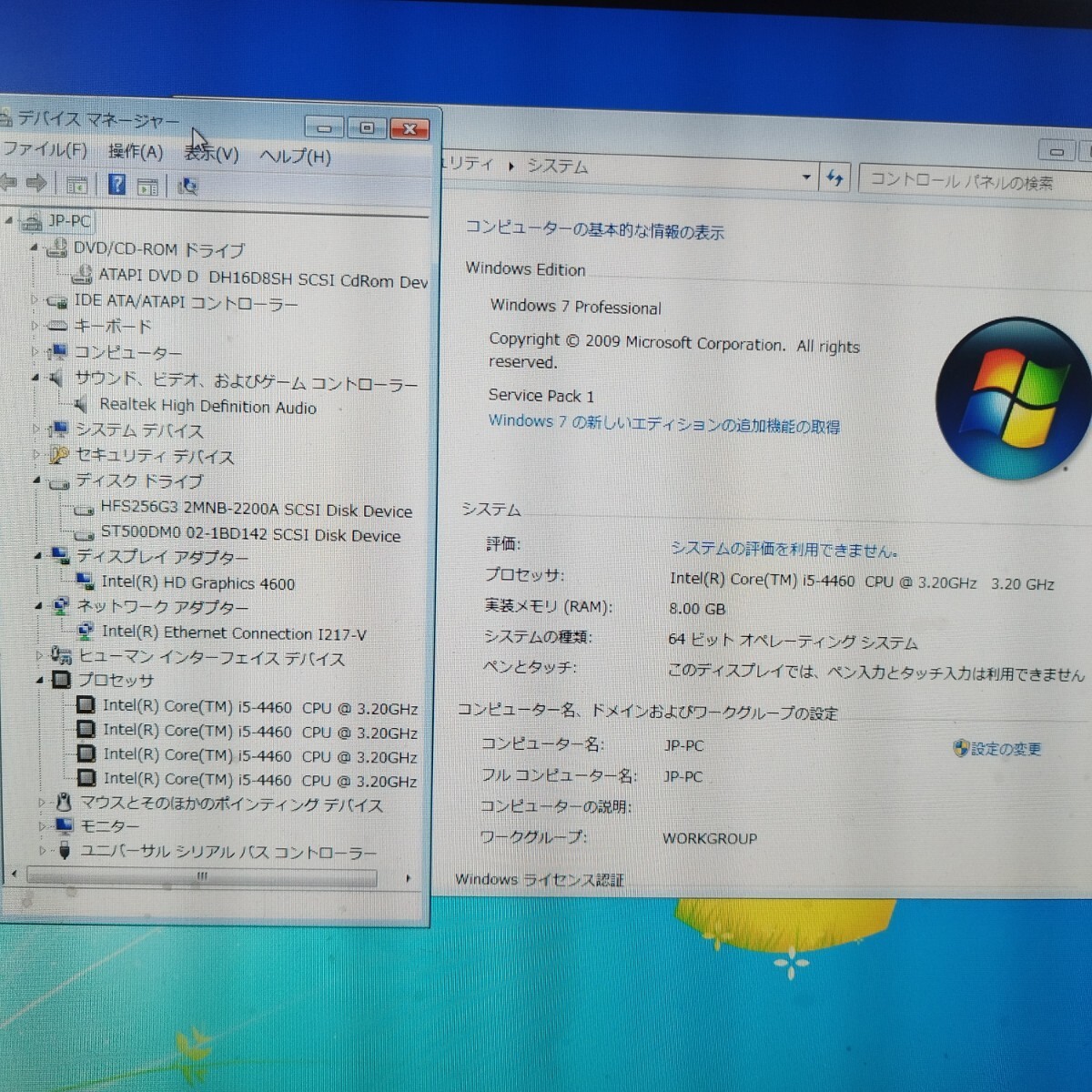Click the sound controller speaker icon
The image size is (1092, 1092).
coord(57,378)
